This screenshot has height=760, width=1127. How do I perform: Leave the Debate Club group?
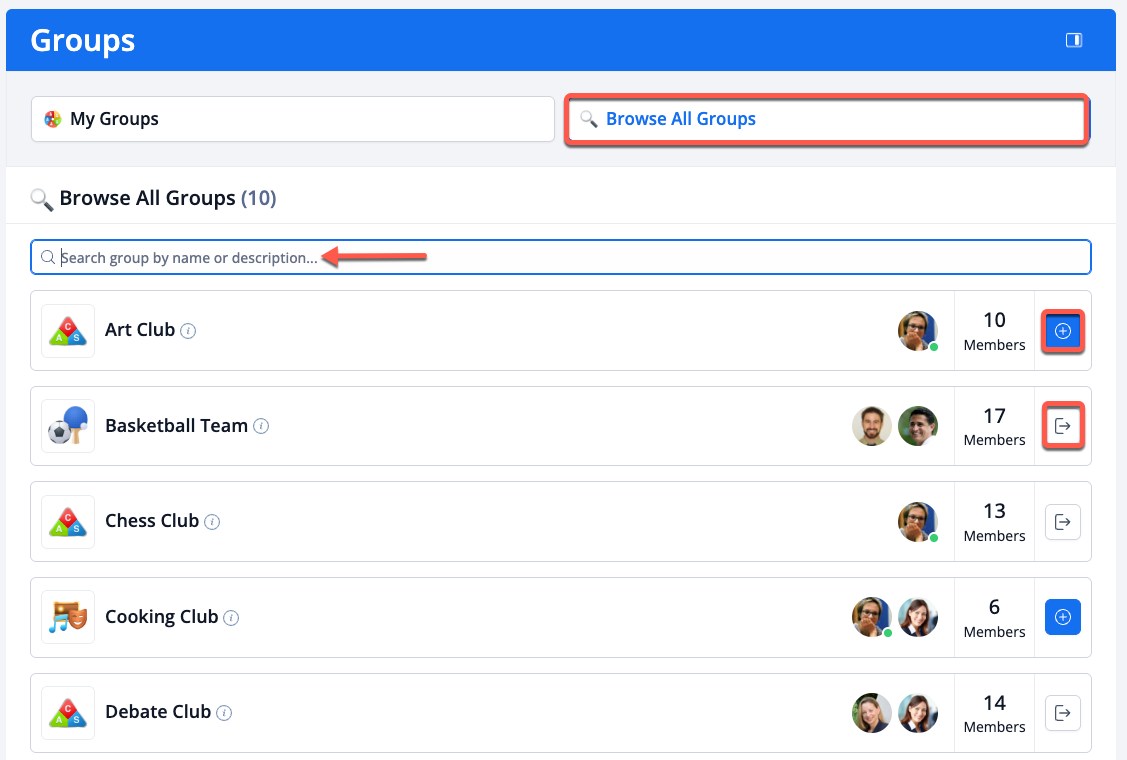(1062, 713)
